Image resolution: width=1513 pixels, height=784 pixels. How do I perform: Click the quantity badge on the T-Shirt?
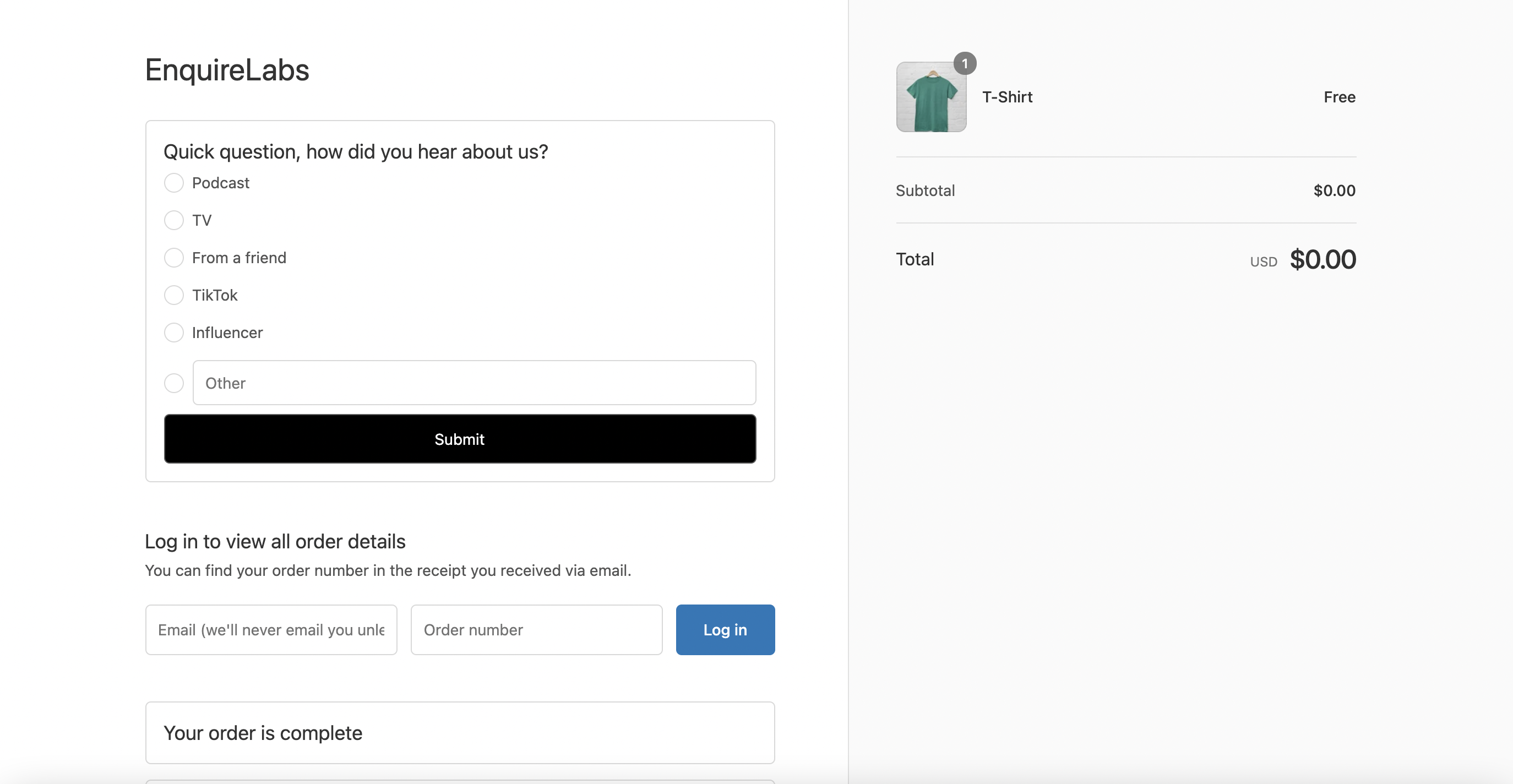click(x=965, y=63)
